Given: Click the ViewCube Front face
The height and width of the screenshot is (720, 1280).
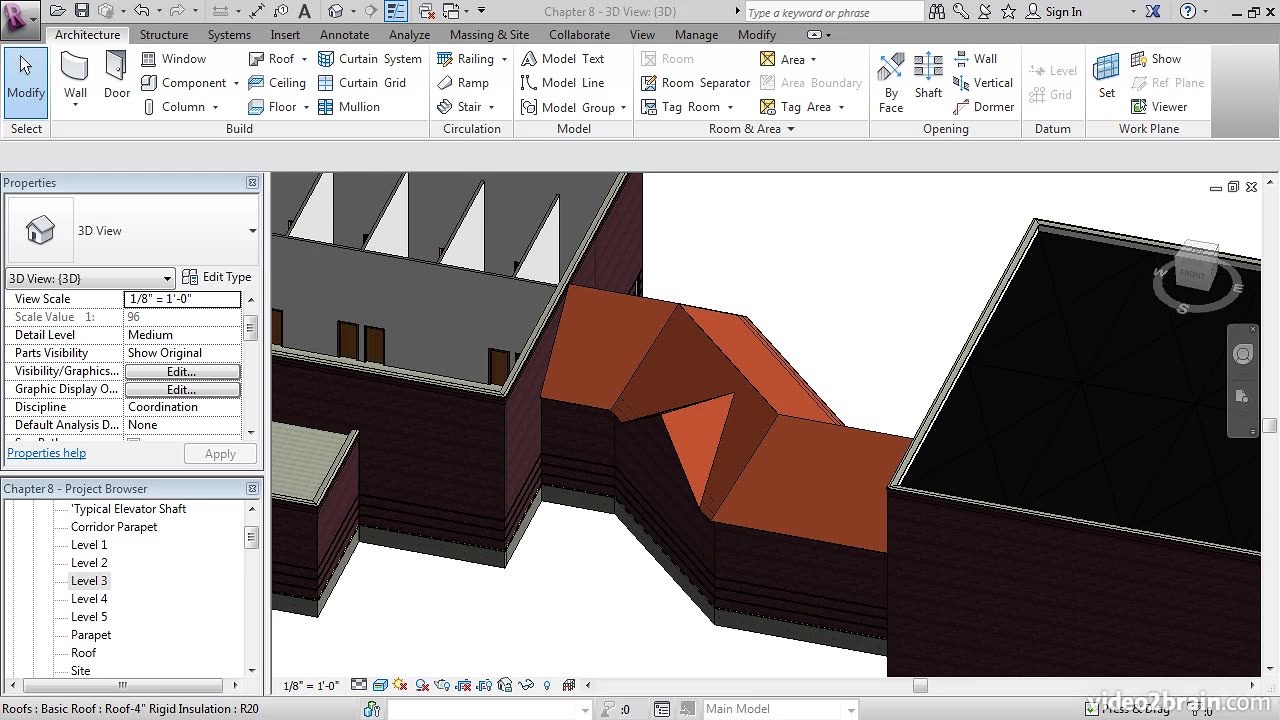Looking at the screenshot, I should click(x=1192, y=273).
